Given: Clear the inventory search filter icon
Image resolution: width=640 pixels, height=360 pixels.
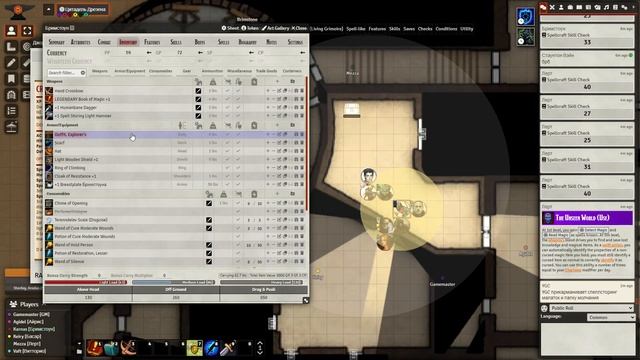Looking at the screenshot, I should click(83, 73).
